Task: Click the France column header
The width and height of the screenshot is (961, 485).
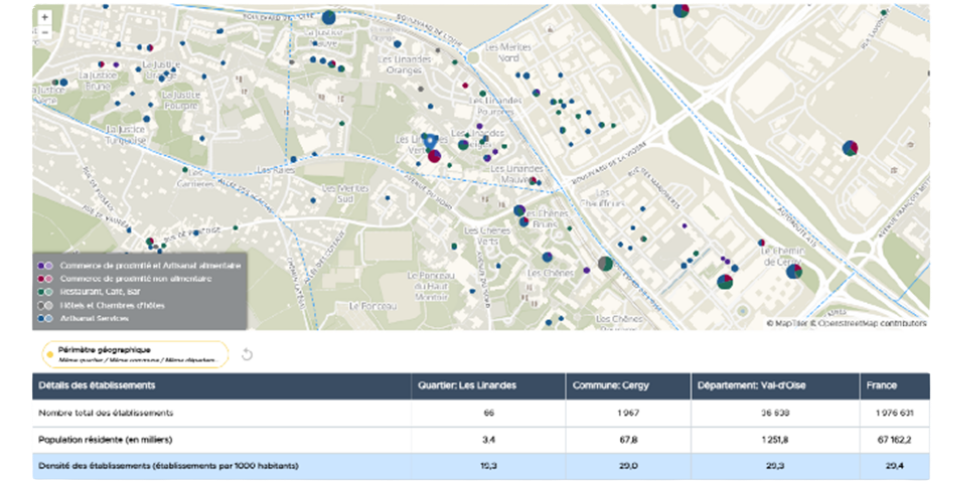Action: click(x=895, y=386)
